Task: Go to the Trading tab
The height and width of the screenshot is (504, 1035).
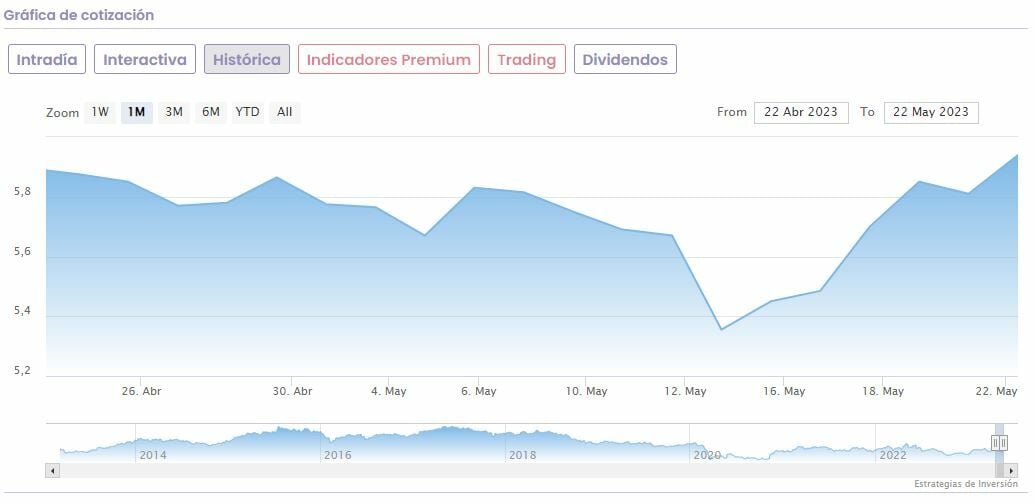Action: [526, 59]
